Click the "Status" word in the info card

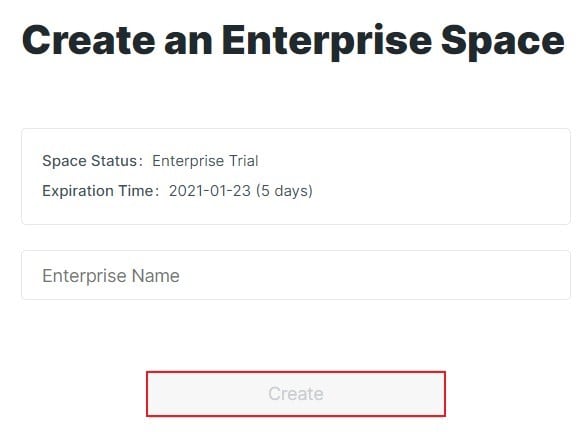coord(114,161)
